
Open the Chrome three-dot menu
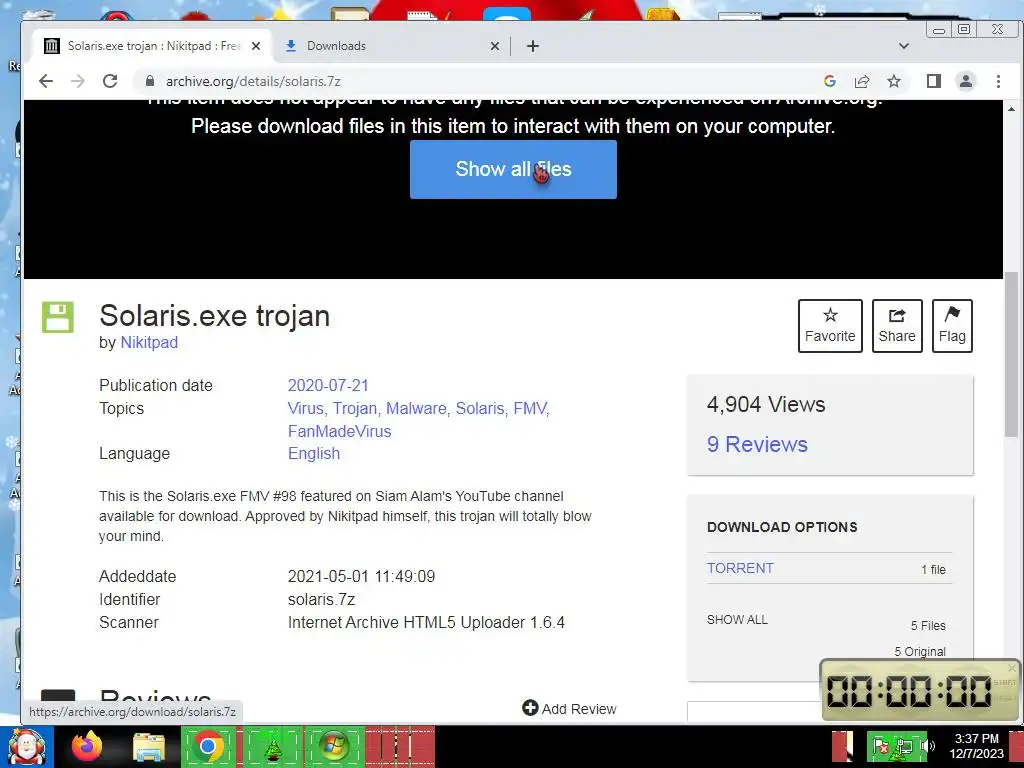tap(998, 81)
